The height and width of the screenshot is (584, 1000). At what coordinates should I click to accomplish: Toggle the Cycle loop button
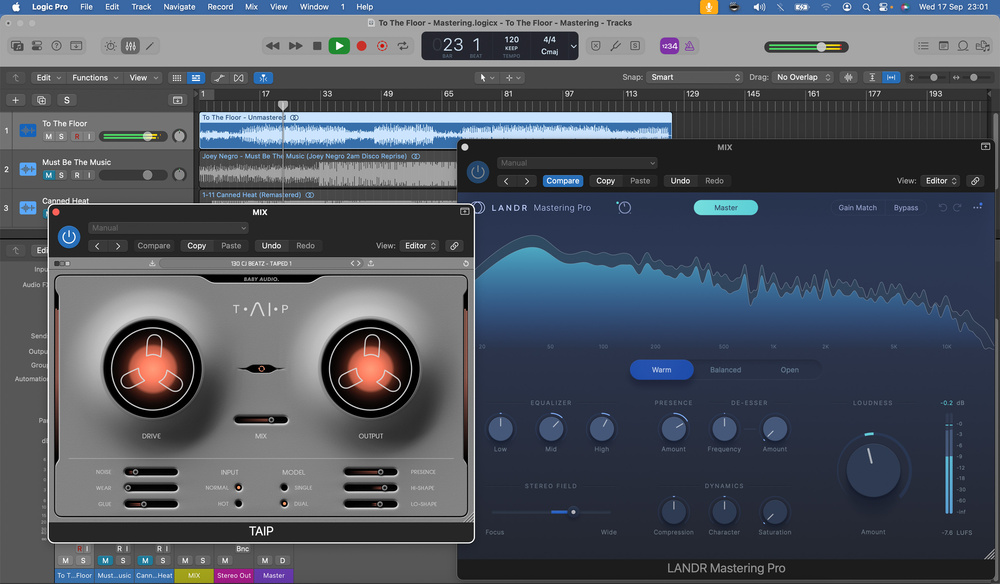403,46
